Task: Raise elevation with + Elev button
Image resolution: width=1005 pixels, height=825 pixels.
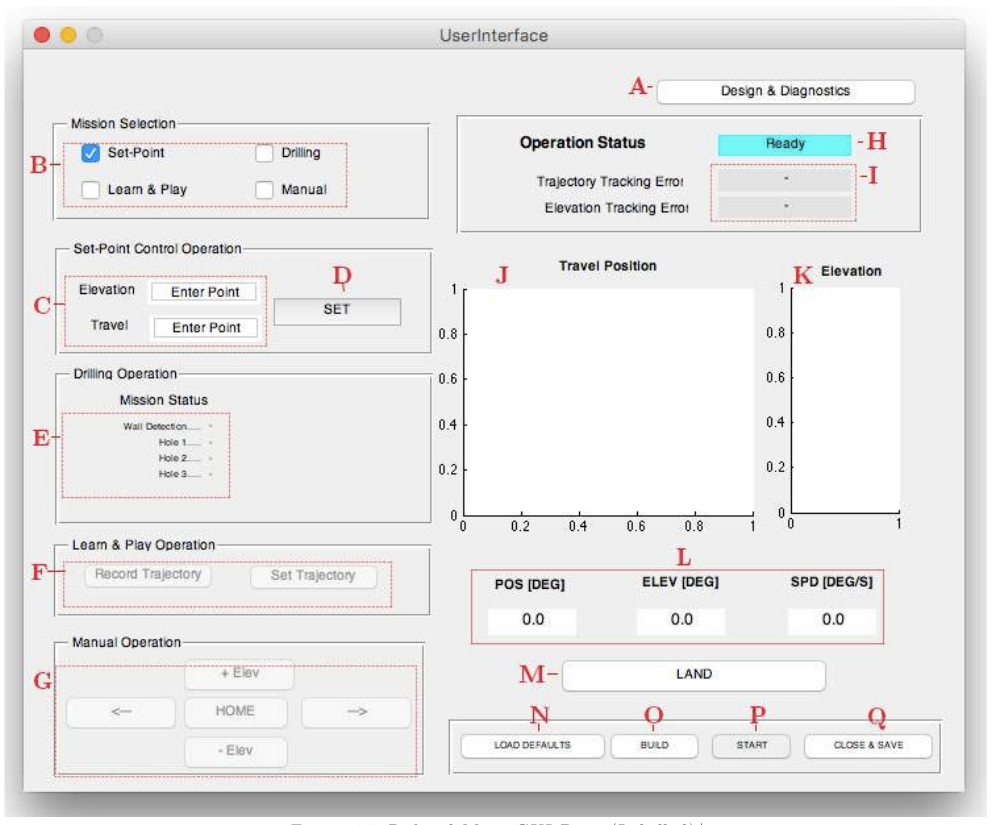Action: pos(240,674)
